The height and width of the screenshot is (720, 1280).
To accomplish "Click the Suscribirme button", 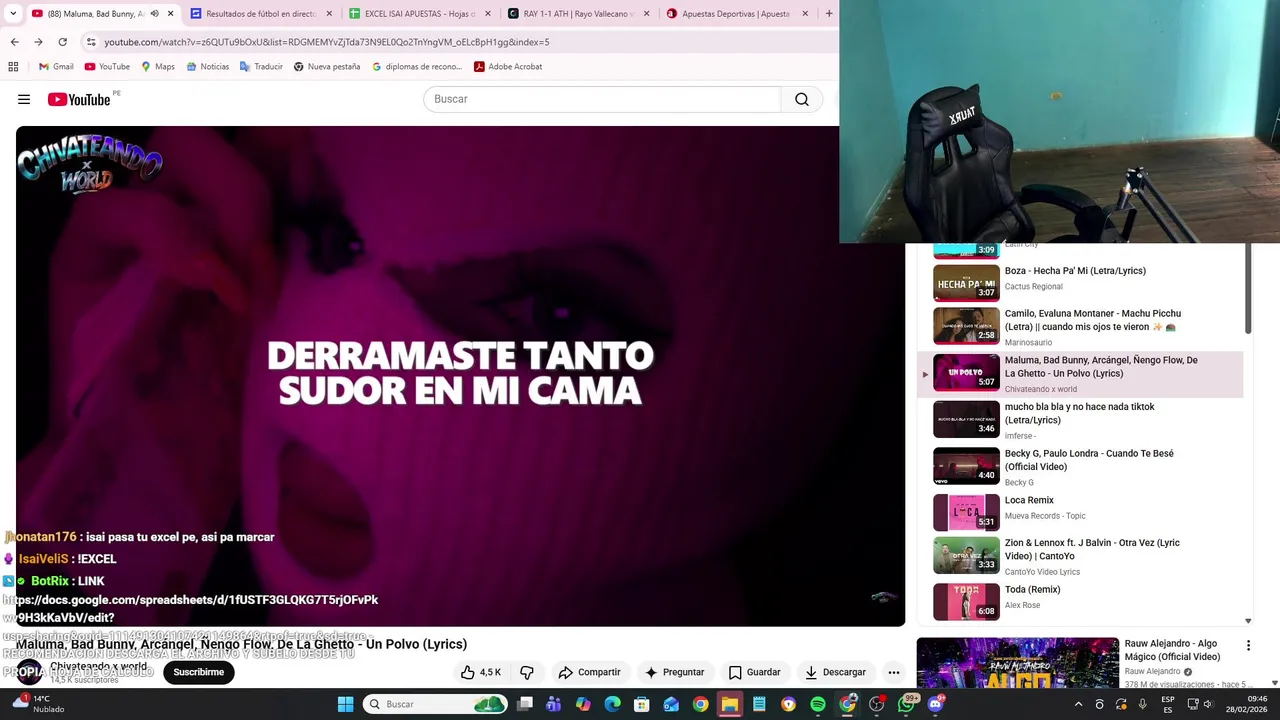I will pyautogui.click(x=199, y=672).
